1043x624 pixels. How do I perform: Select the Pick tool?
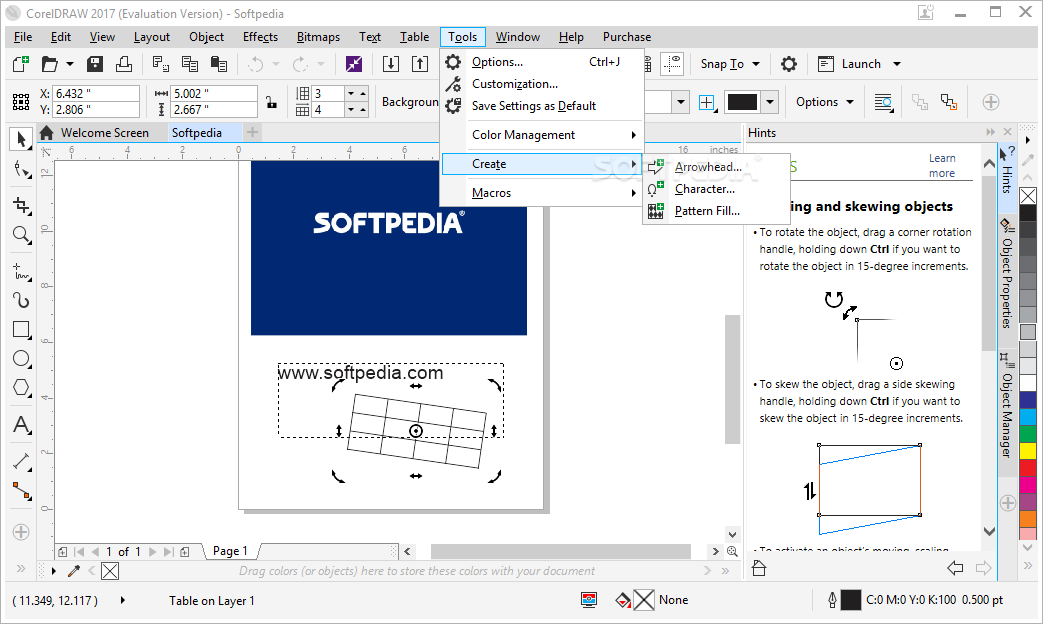(x=21, y=139)
